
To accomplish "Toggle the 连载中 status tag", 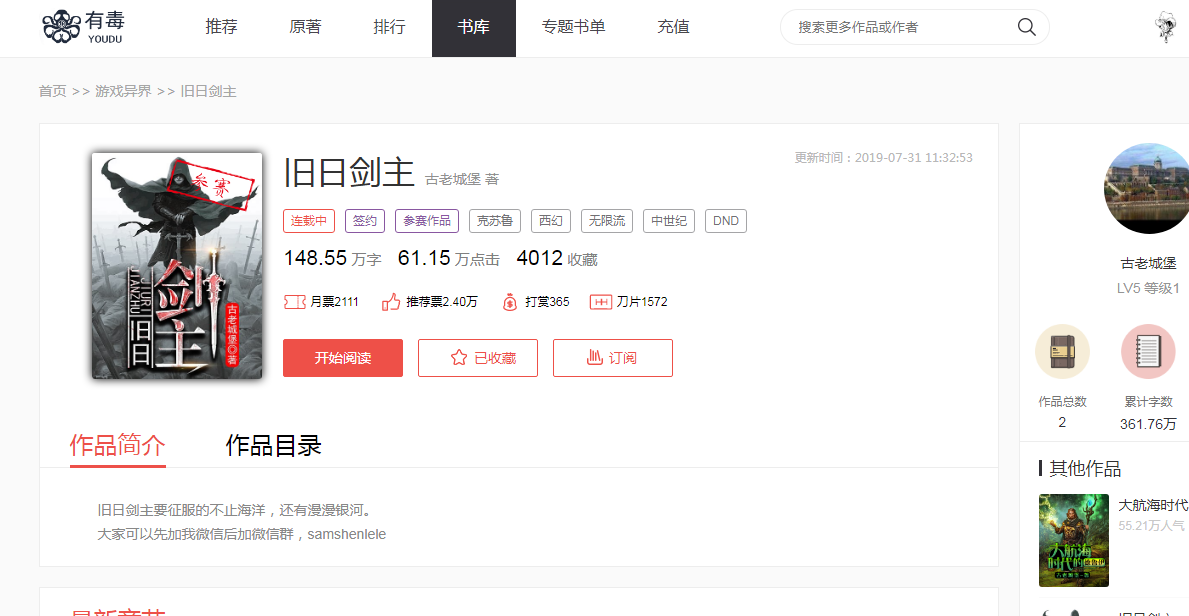I will click(x=308, y=220).
